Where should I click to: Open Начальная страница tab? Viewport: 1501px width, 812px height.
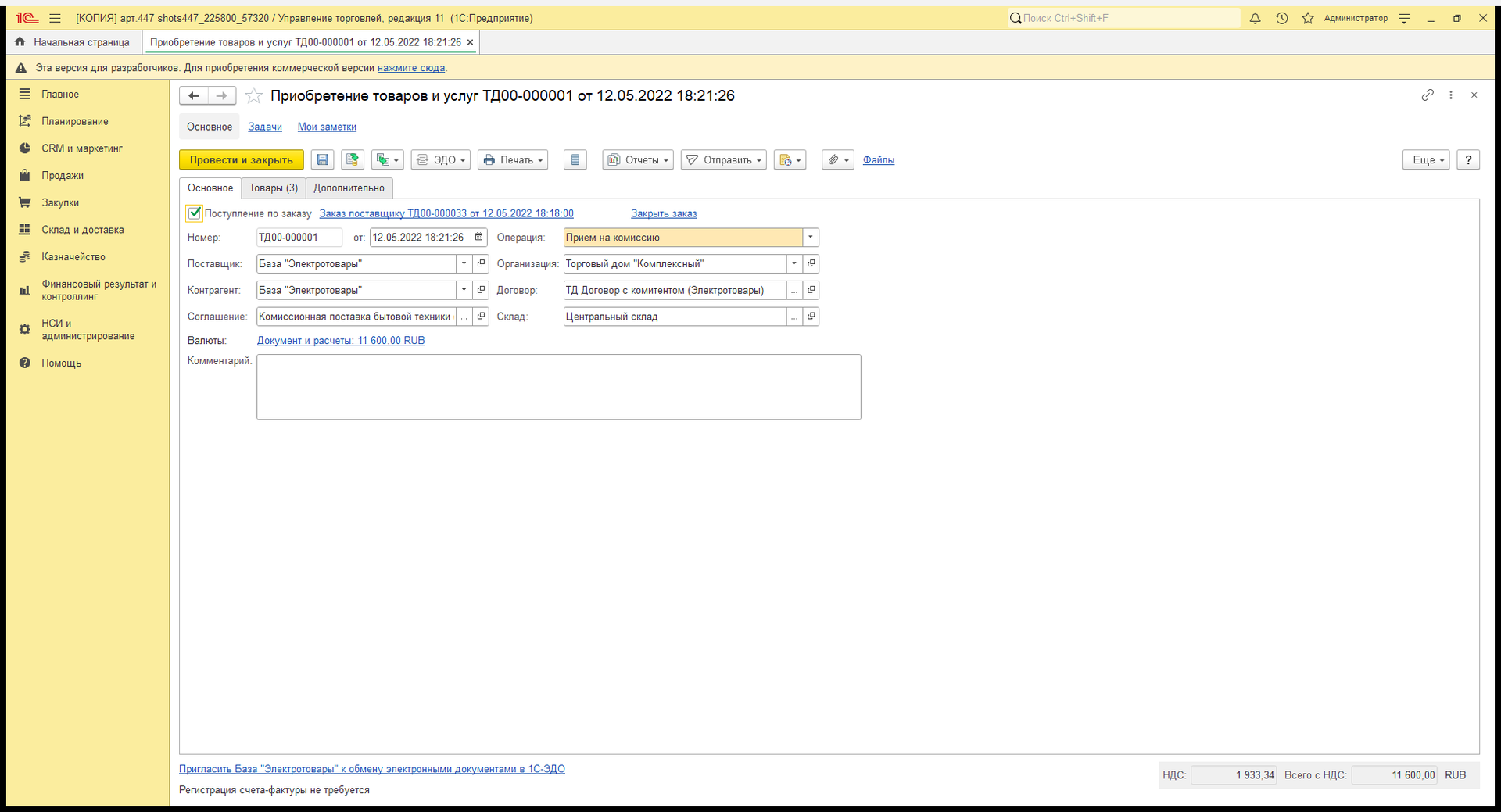click(x=74, y=42)
